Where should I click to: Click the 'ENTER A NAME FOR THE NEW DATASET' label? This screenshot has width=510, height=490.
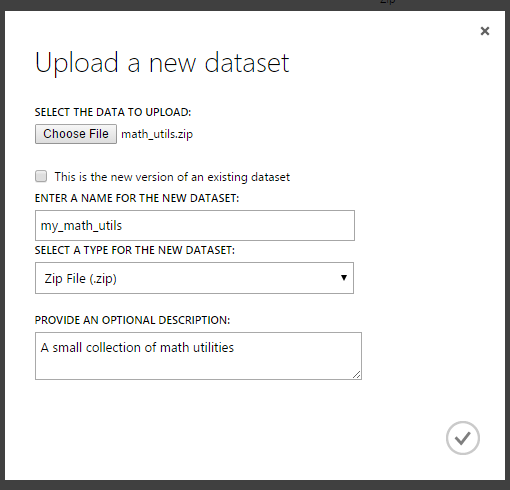point(137,198)
